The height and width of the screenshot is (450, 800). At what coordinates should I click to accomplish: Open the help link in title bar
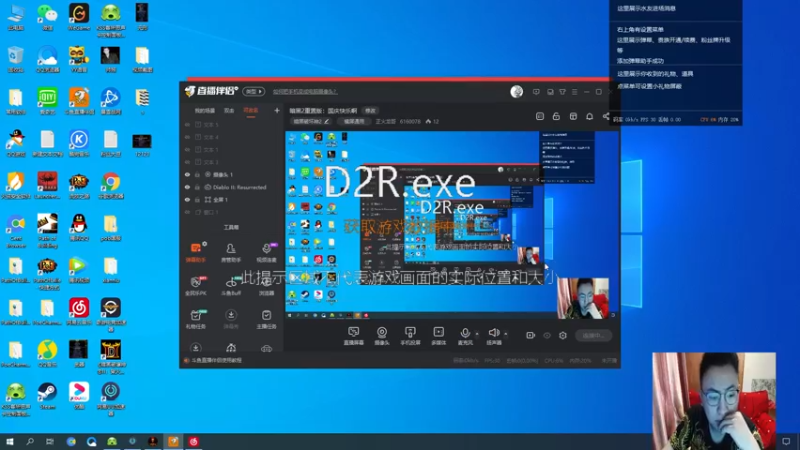(305, 92)
